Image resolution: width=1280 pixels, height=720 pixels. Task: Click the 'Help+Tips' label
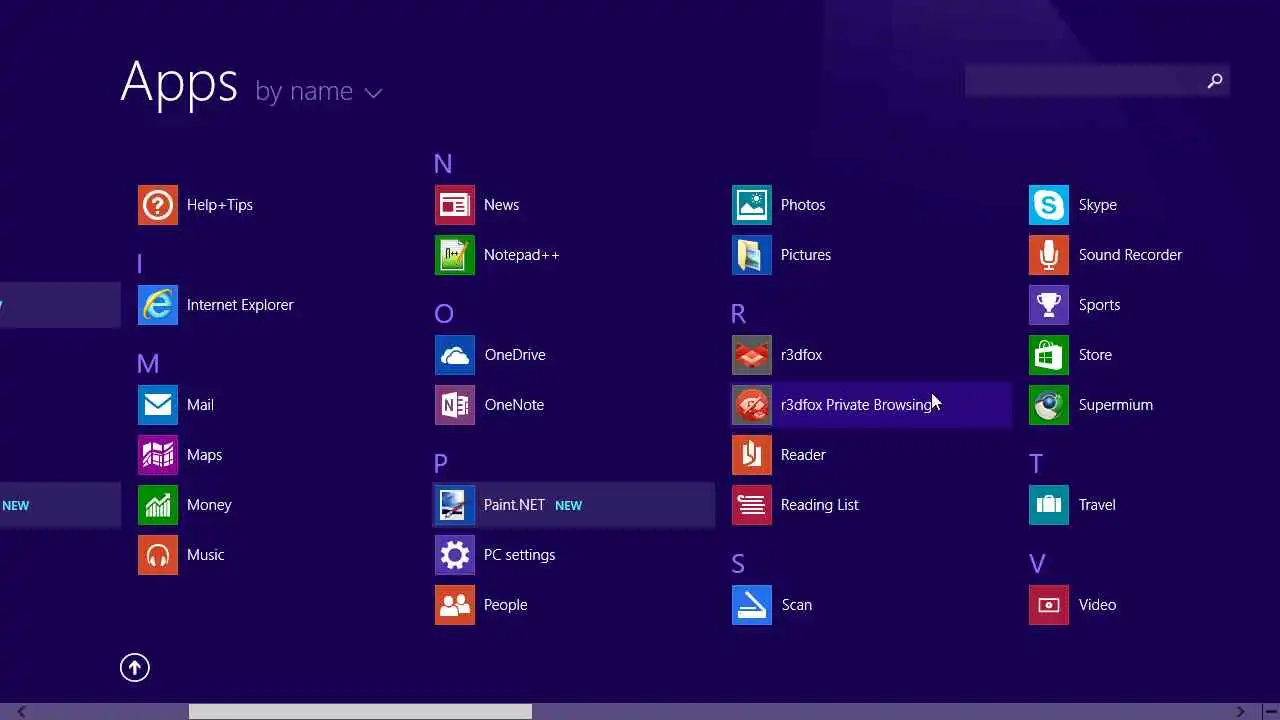tap(220, 205)
